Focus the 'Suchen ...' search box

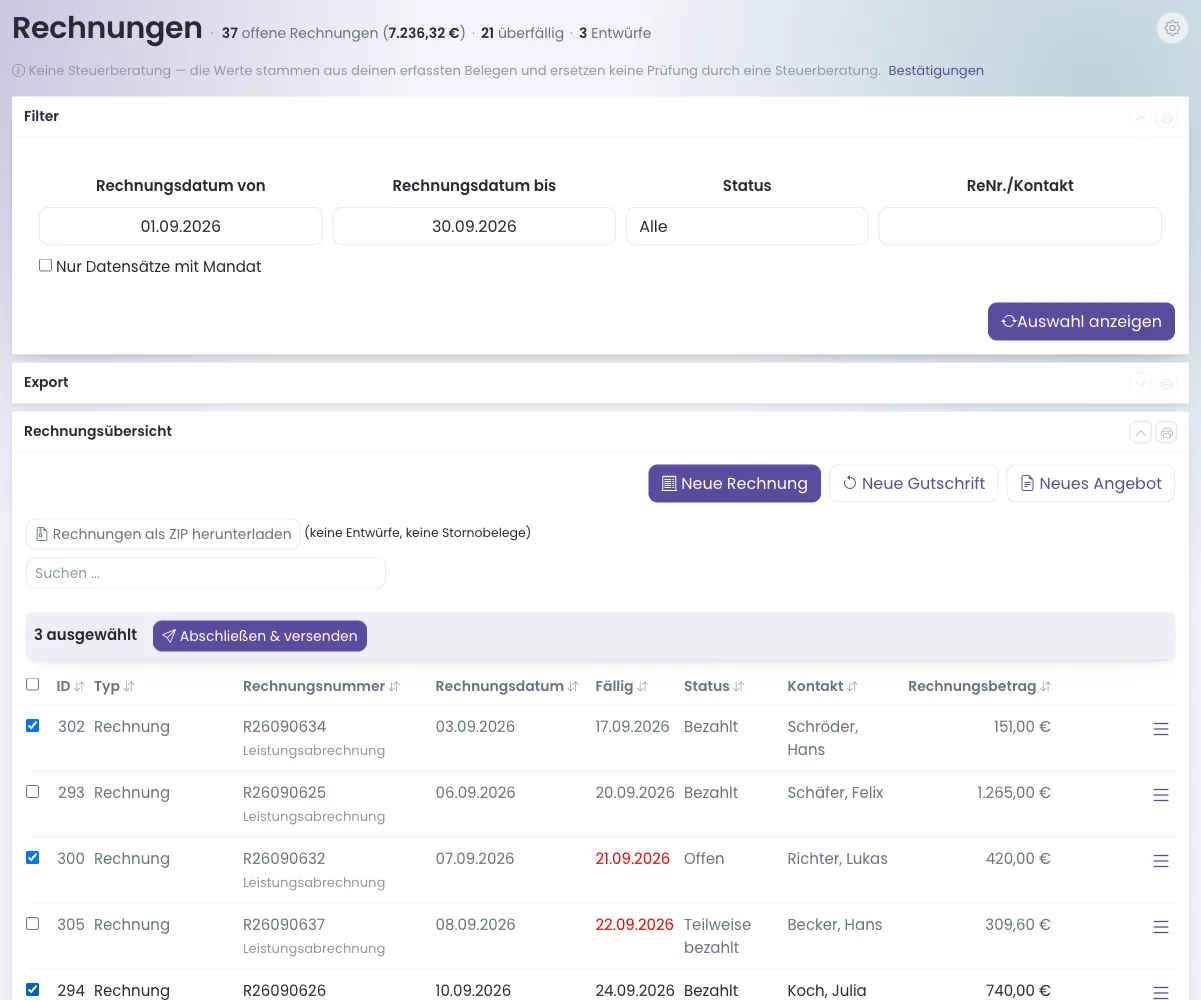206,573
